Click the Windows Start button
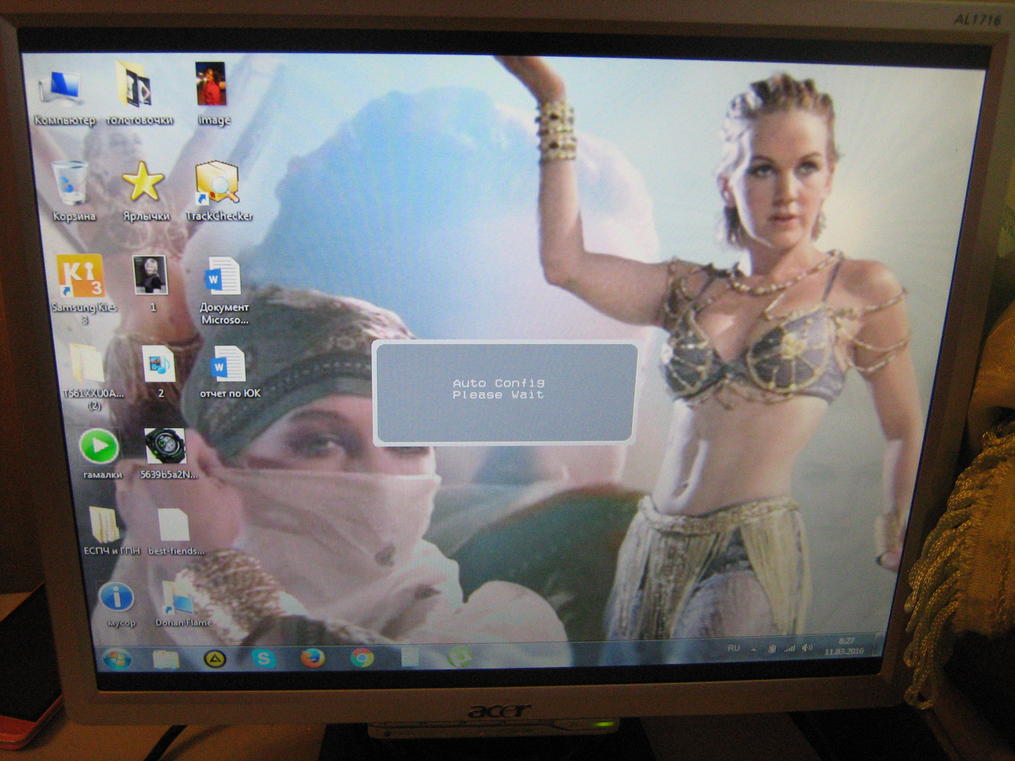This screenshot has height=761, width=1015. [x=117, y=659]
